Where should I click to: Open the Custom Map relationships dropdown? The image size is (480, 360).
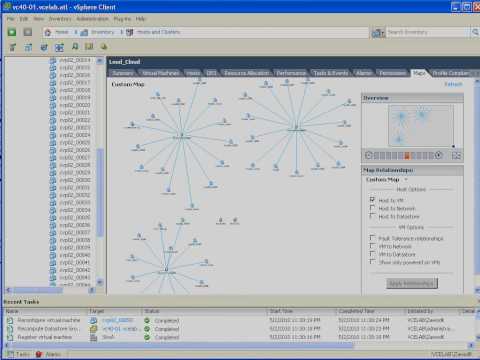point(406,180)
